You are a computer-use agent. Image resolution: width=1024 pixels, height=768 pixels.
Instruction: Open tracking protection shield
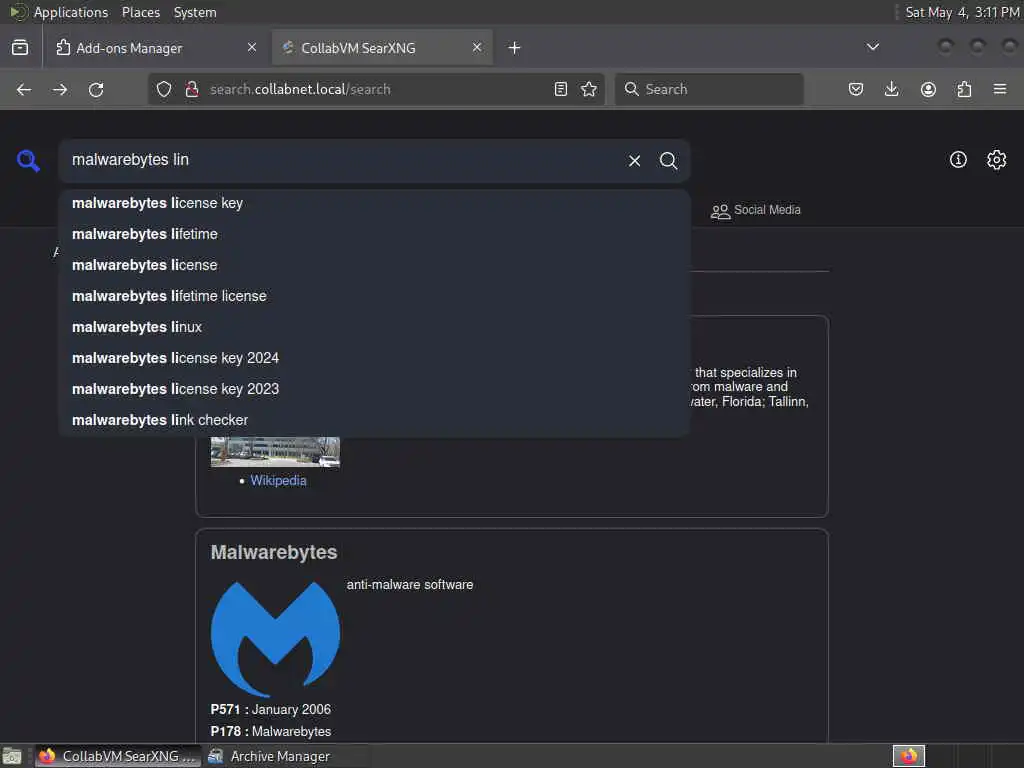164,89
